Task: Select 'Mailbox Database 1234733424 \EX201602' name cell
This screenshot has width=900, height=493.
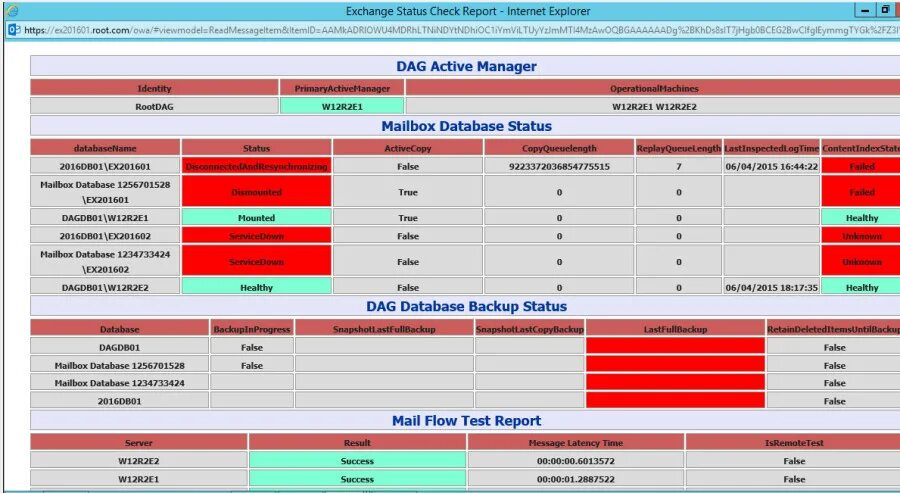Action: click(105, 261)
